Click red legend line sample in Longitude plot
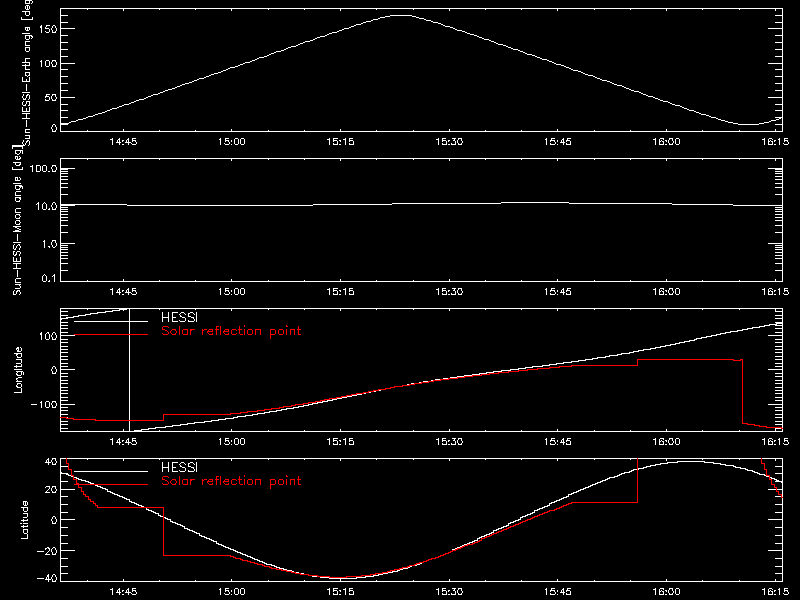 [x=111, y=335]
